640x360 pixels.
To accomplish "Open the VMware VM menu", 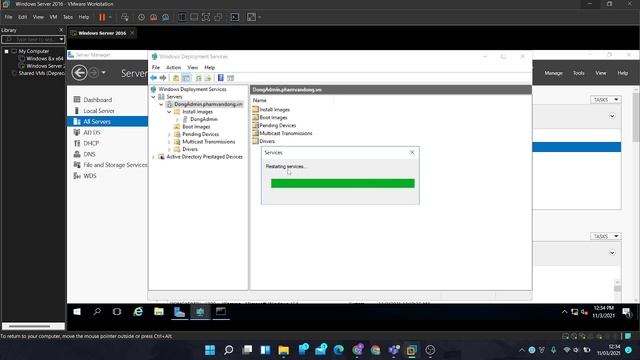I will pyautogui.click(x=53, y=17).
